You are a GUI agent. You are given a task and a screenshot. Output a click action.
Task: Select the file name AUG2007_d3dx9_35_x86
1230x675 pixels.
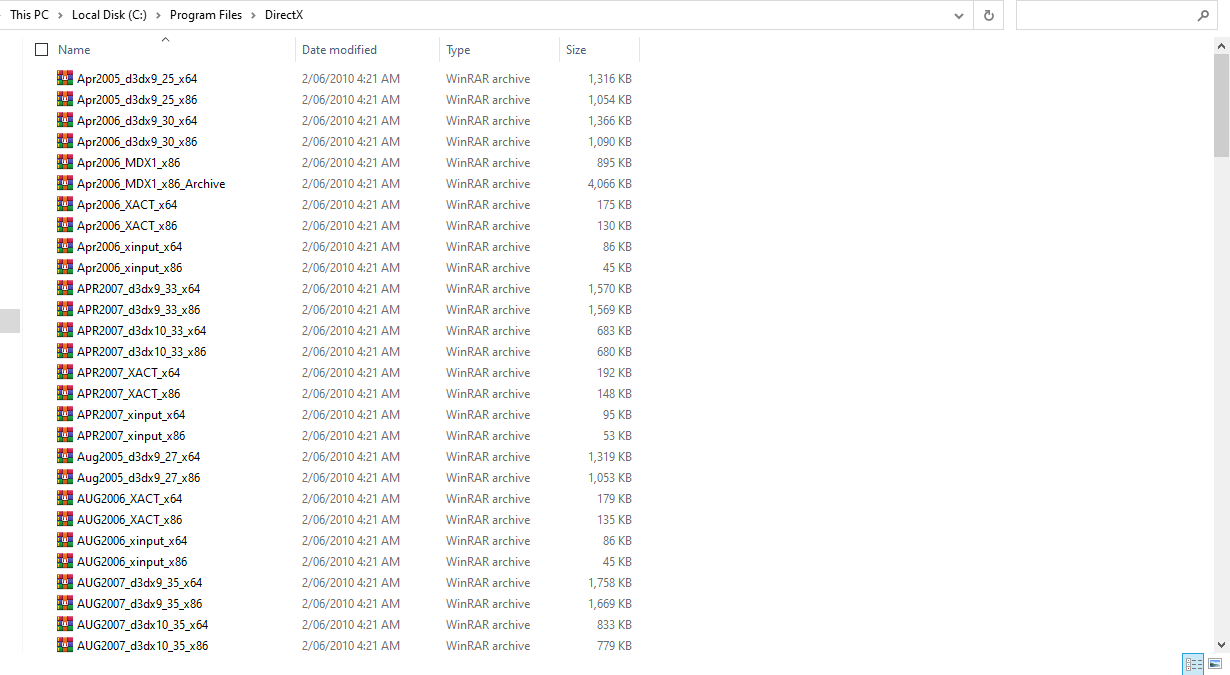click(x=139, y=604)
